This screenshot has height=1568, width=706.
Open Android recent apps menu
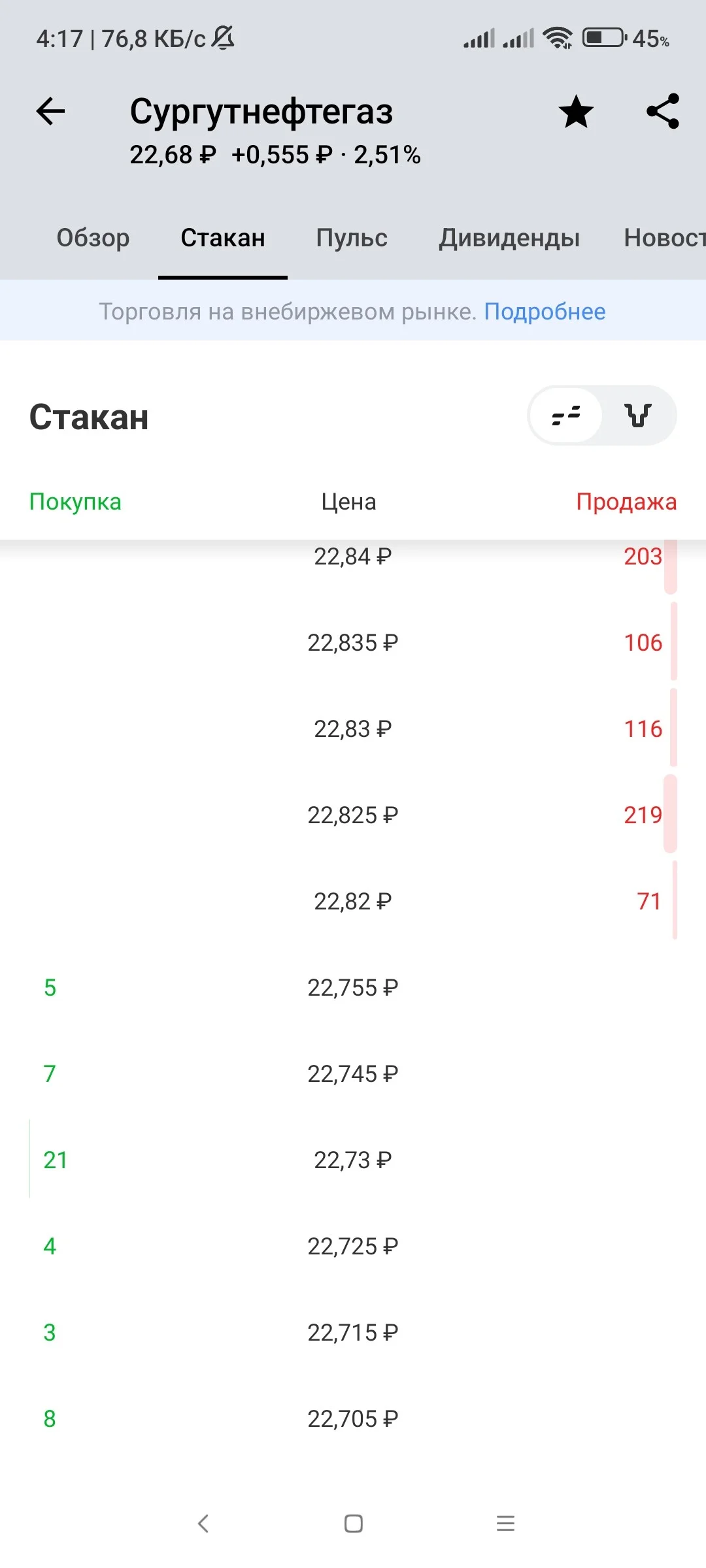pos(505,1524)
